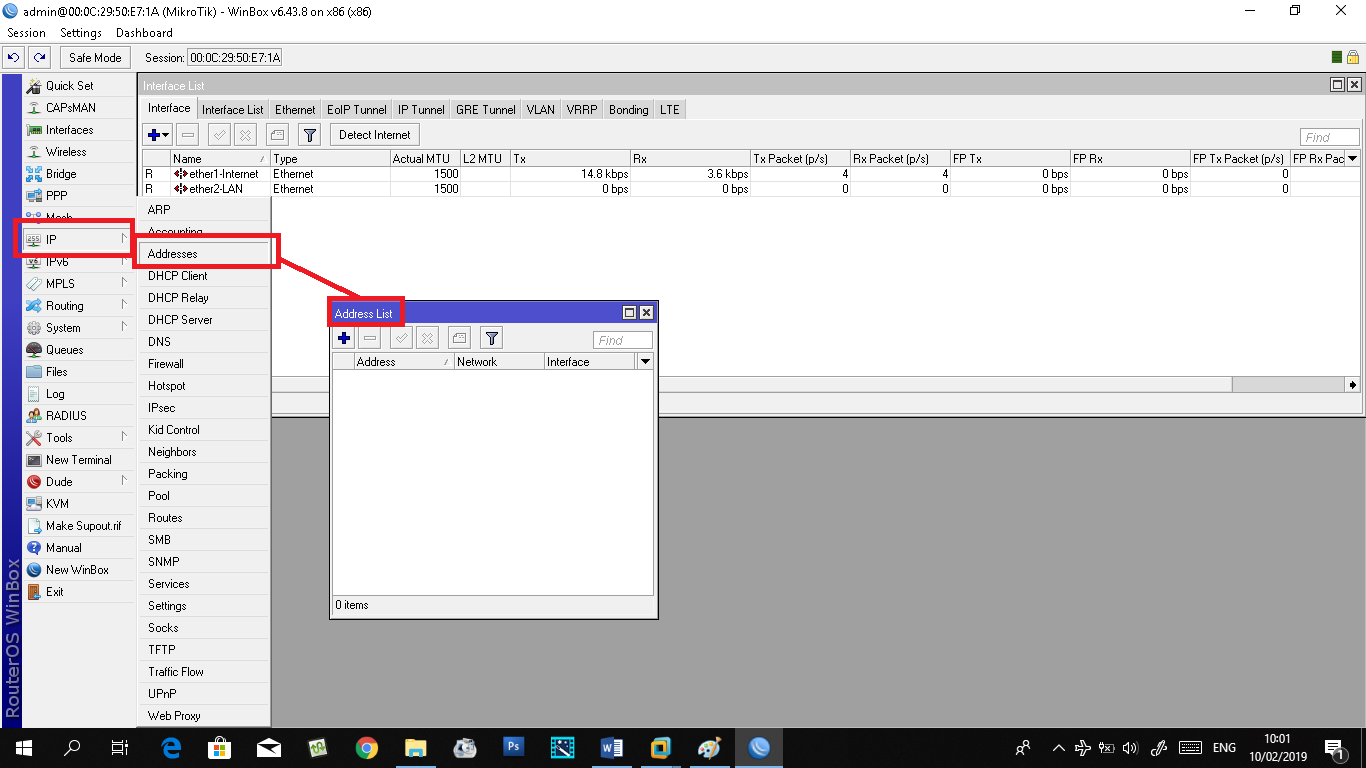This screenshot has height=768, width=1366.
Task: Select DHCP Client in IP submenu
Action: pos(204,276)
